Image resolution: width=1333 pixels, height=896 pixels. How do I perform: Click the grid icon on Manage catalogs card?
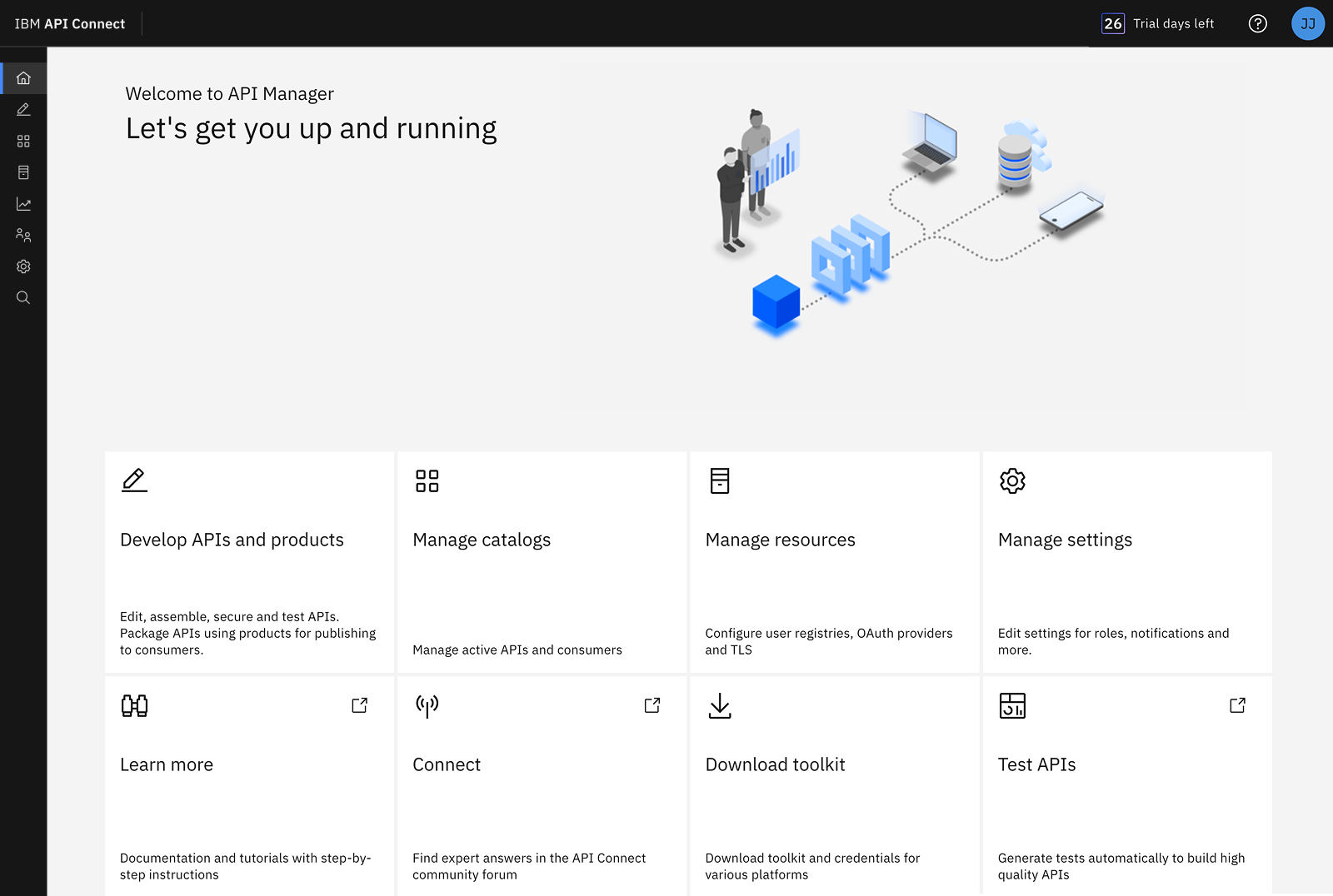[x=427, y=480]
